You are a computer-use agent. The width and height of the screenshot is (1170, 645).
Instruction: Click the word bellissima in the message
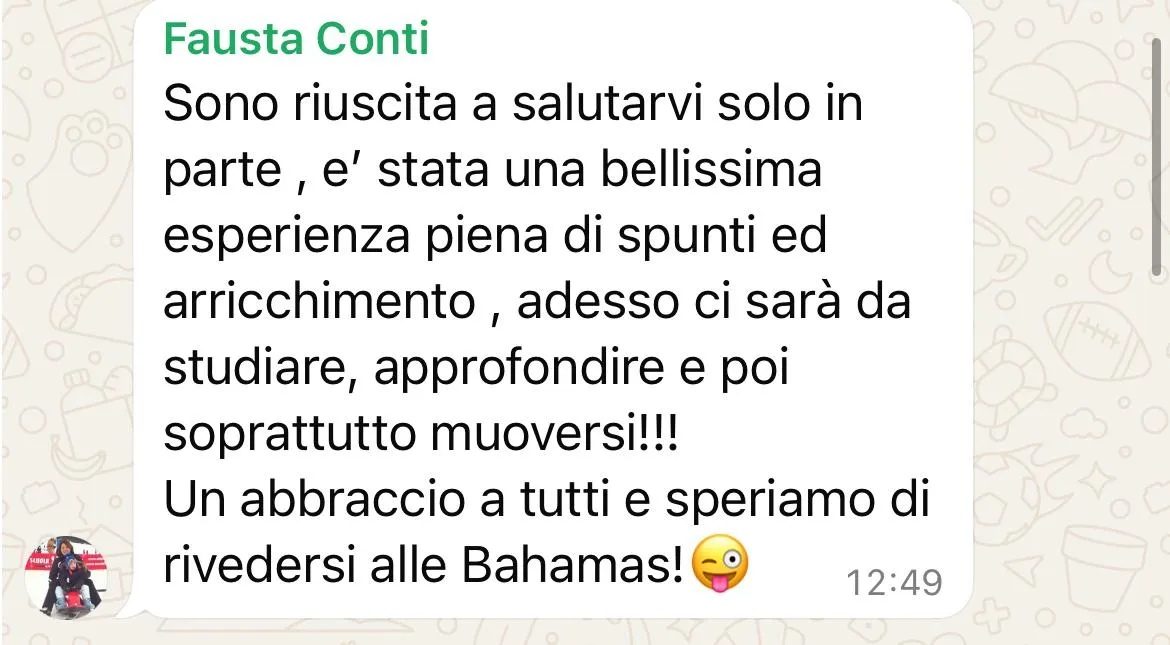tap(711, 169)
